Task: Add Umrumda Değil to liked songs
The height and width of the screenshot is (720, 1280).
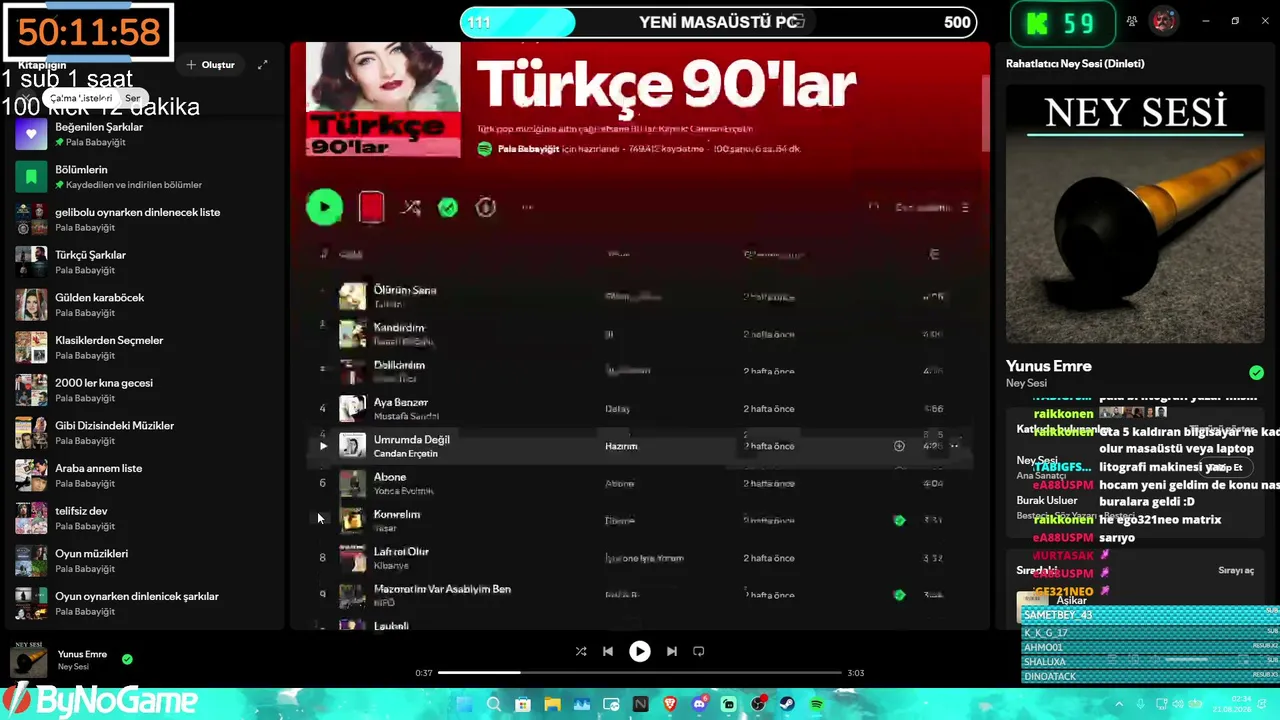Action: click(899, 446)
